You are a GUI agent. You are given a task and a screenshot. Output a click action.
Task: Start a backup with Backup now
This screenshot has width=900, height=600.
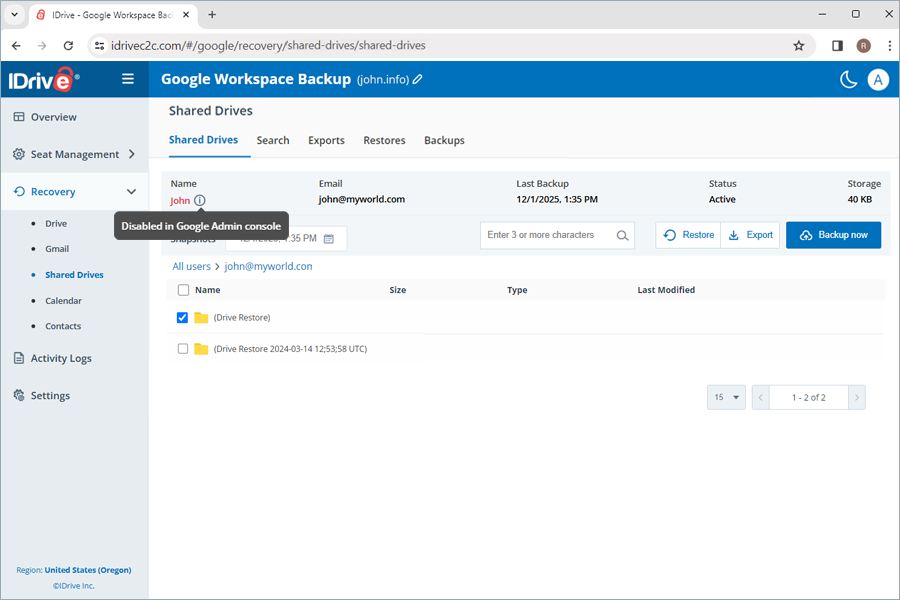pyautogui.click(x=833, y=235)
